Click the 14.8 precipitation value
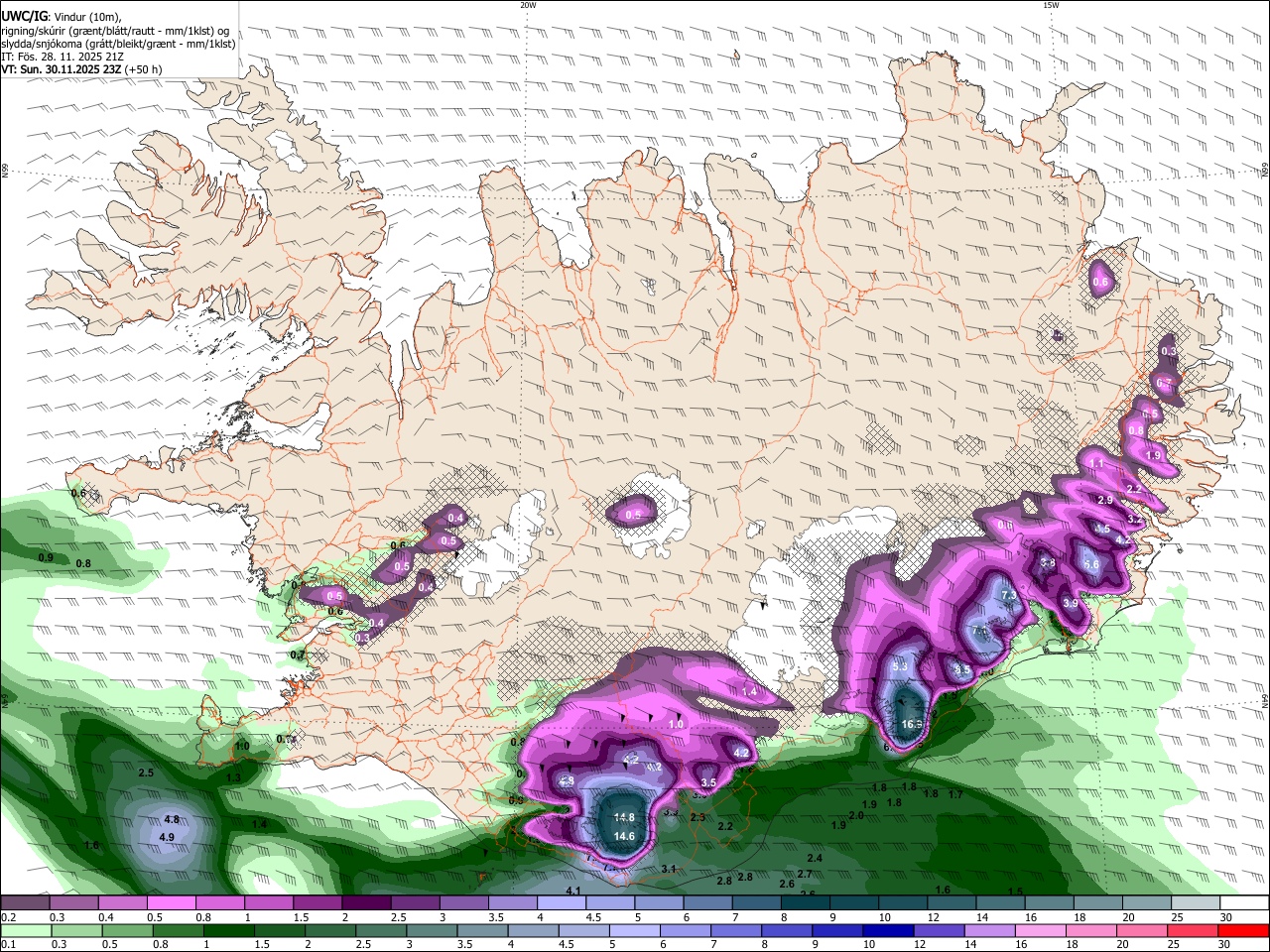Viewport: 1270px width, 952px height. [624, 818]
